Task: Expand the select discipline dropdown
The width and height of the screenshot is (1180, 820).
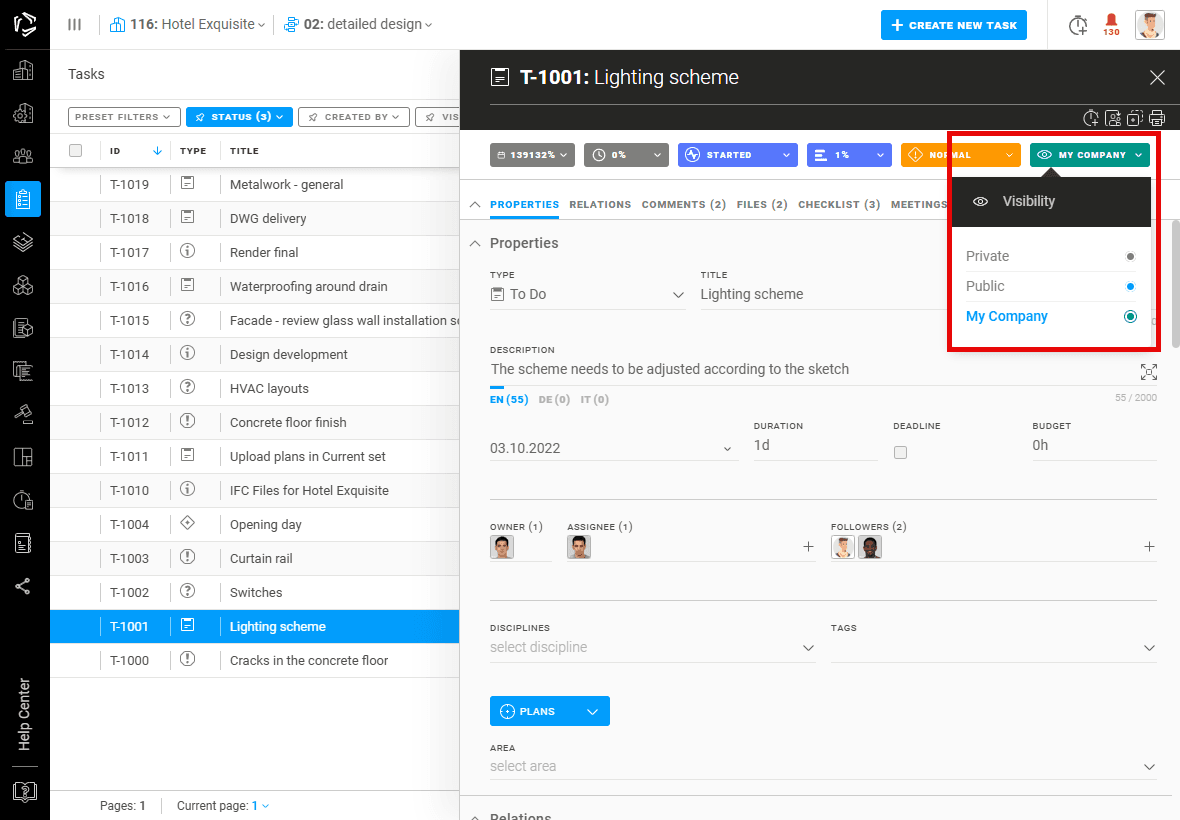Action: click(x=652, y=647)
